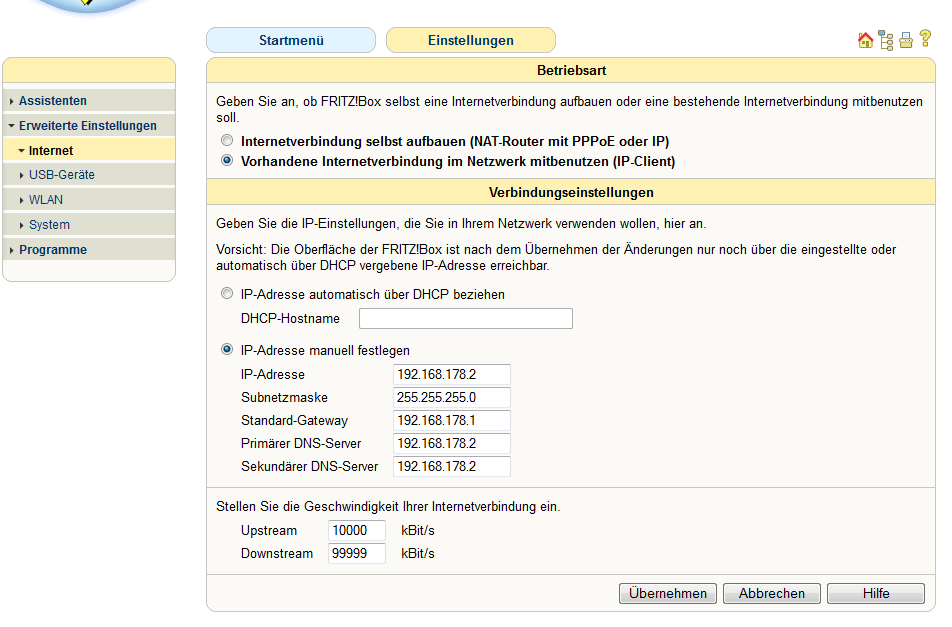Expand USB-Geräte in sidebar

pos(89,175)
